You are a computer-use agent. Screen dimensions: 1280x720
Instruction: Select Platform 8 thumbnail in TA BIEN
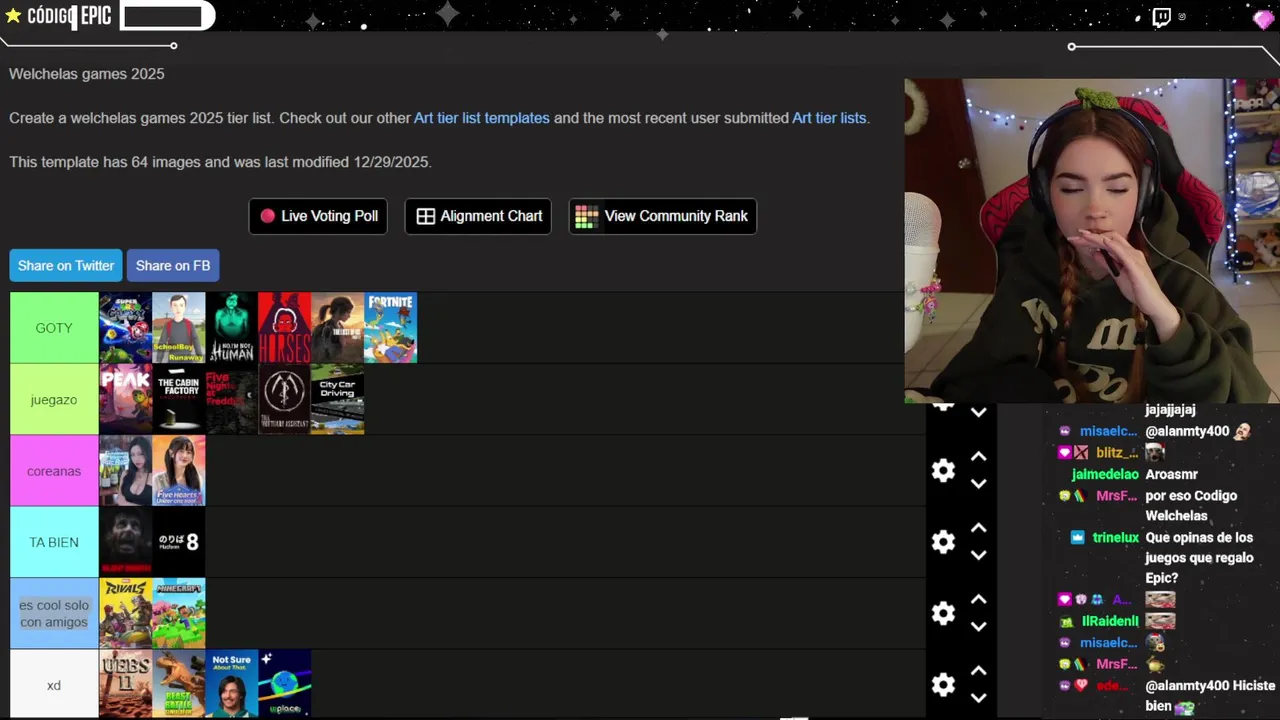pyautogui.click(x=178, y=542)
